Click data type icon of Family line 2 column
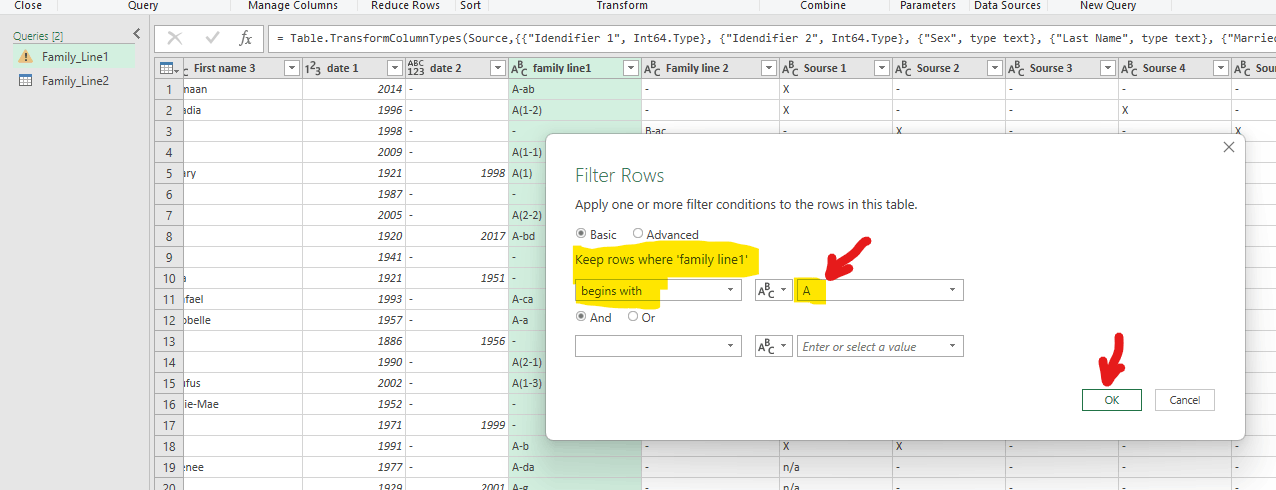1276x490 pixels. click(652, 68)
